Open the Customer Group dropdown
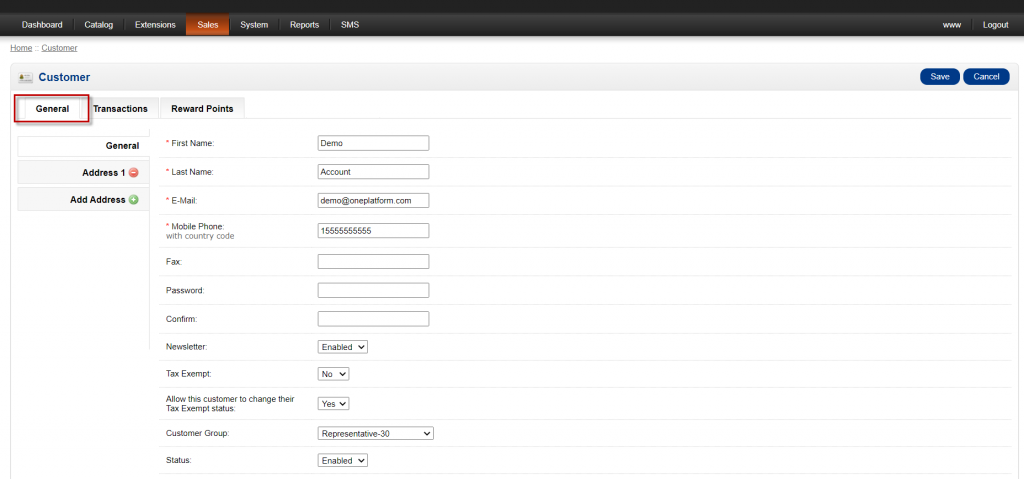Image resolution: width=1024 pixels, height=479 pixels. pos(375,434)
